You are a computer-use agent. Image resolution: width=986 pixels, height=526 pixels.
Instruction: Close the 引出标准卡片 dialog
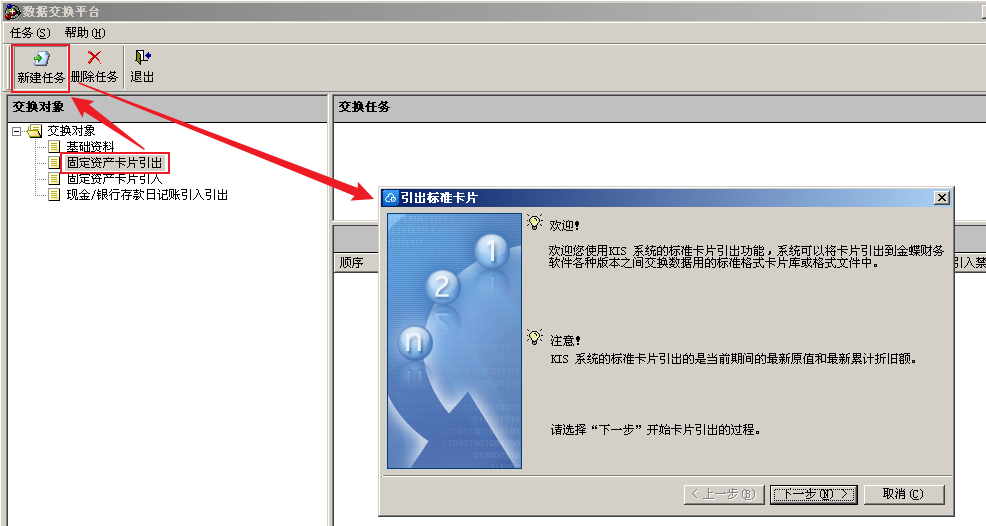(941, 198)
